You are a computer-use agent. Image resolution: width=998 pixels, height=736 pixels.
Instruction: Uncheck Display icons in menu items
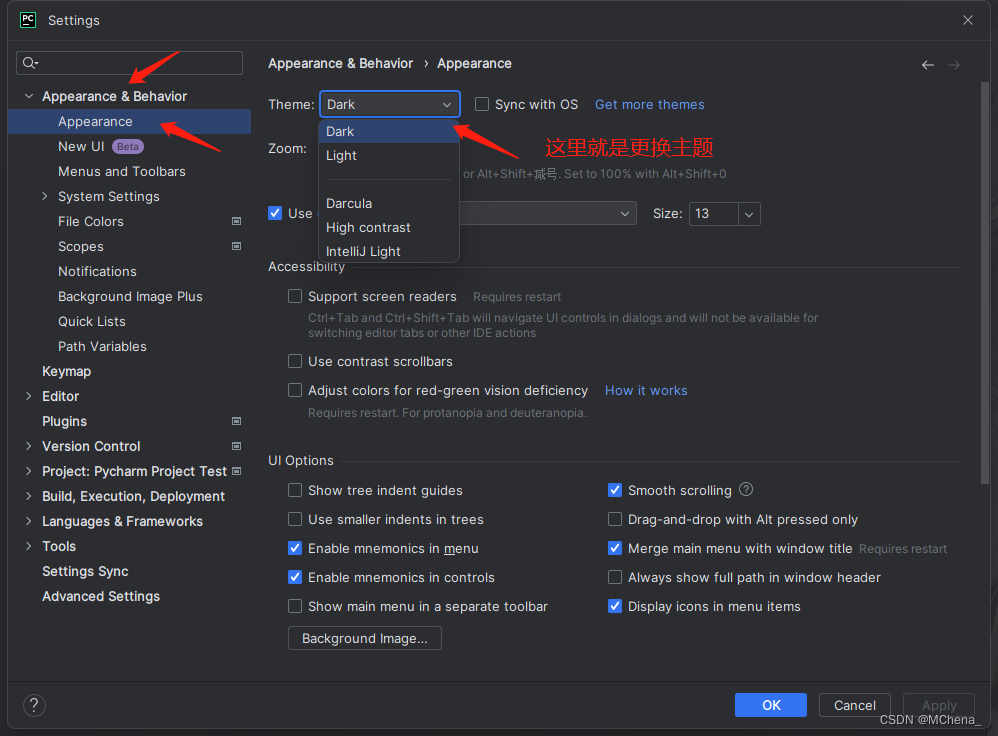point(615,606)
